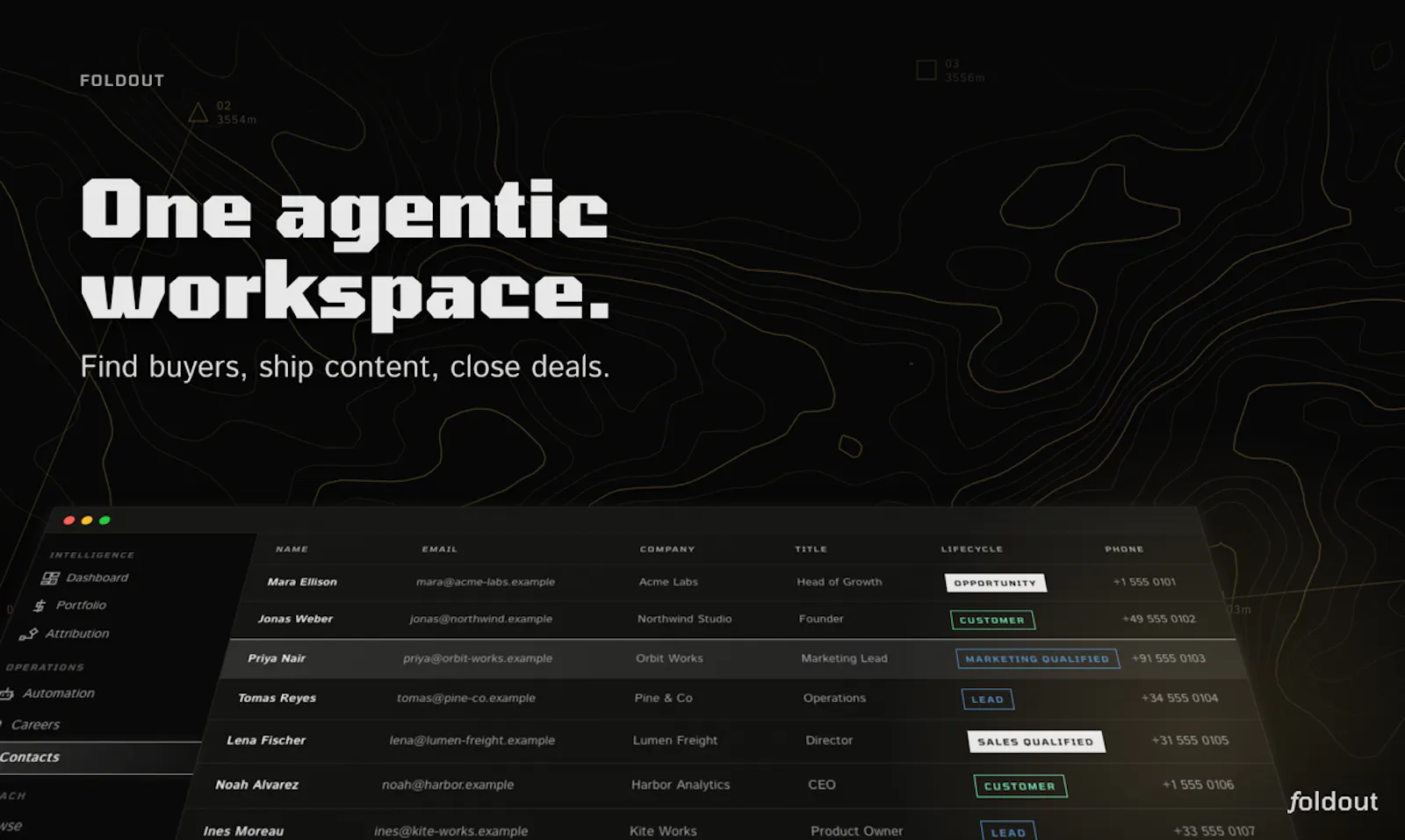Click the SALES QUALIFIED badge
This screenshot has width=1405, height=840.
point(1035,742)
